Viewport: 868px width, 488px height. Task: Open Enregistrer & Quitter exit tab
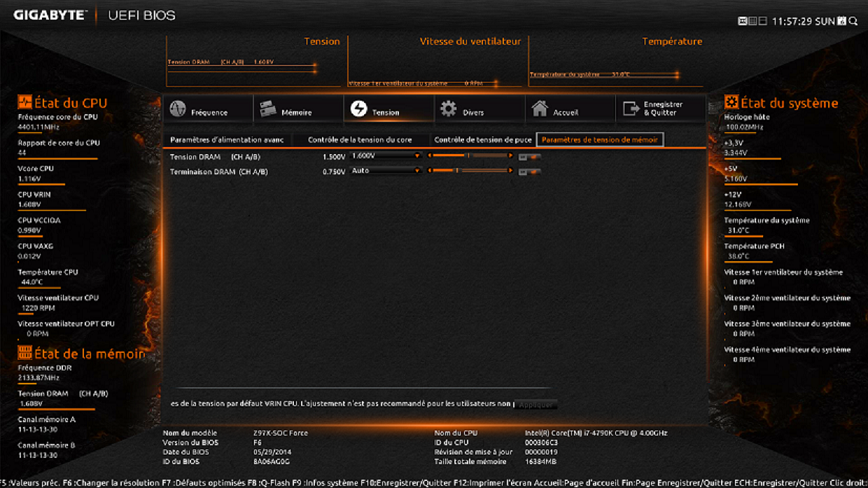pos(660,108)
